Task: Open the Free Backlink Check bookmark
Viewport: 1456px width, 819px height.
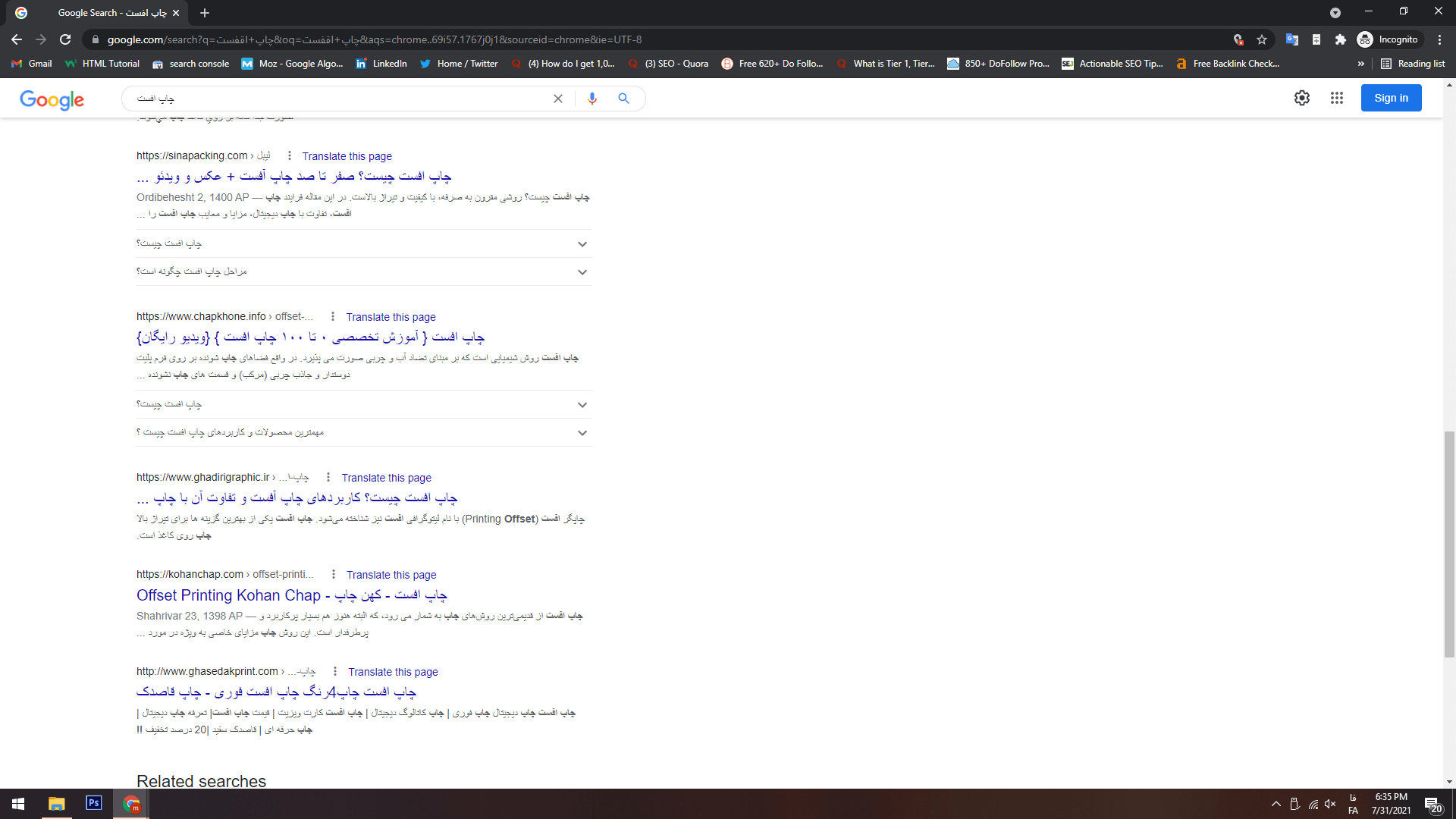Action: click(1228, 64)
